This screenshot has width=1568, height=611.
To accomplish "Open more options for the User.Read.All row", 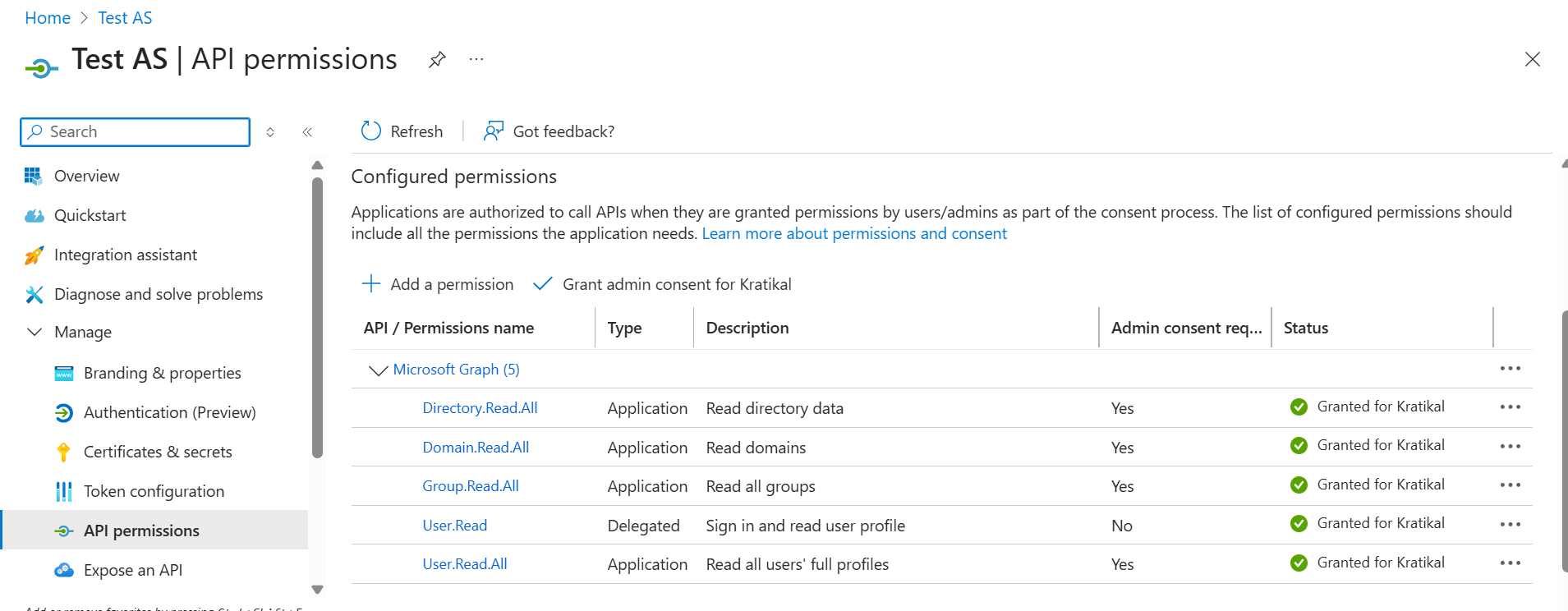I will click(x=1510, y=563).
